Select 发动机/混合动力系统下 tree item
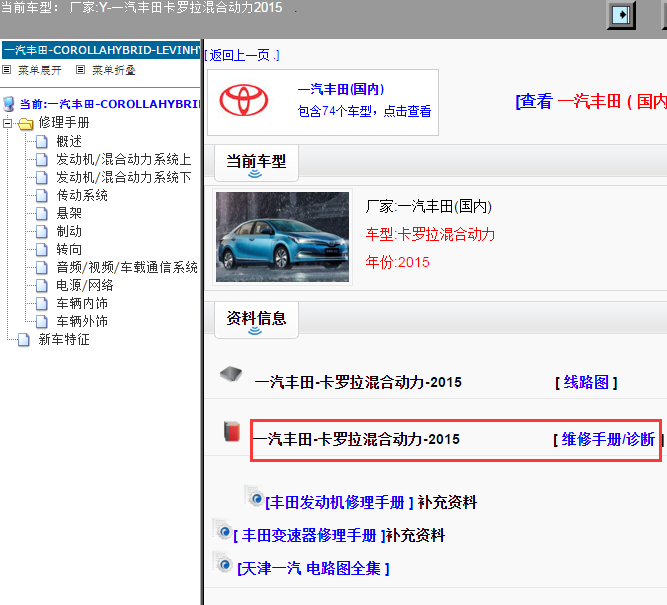The image size is (667, 605). 124,177
